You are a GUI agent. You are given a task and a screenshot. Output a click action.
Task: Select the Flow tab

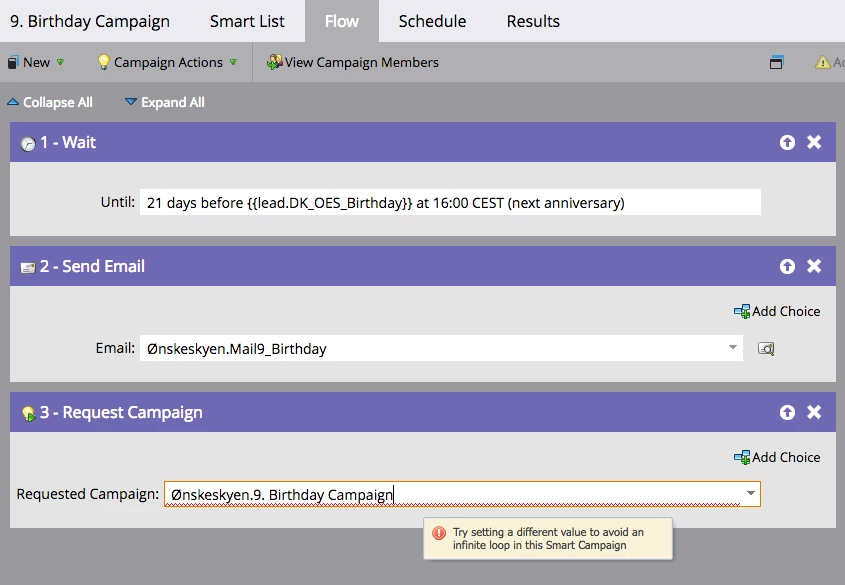(342, 21)
